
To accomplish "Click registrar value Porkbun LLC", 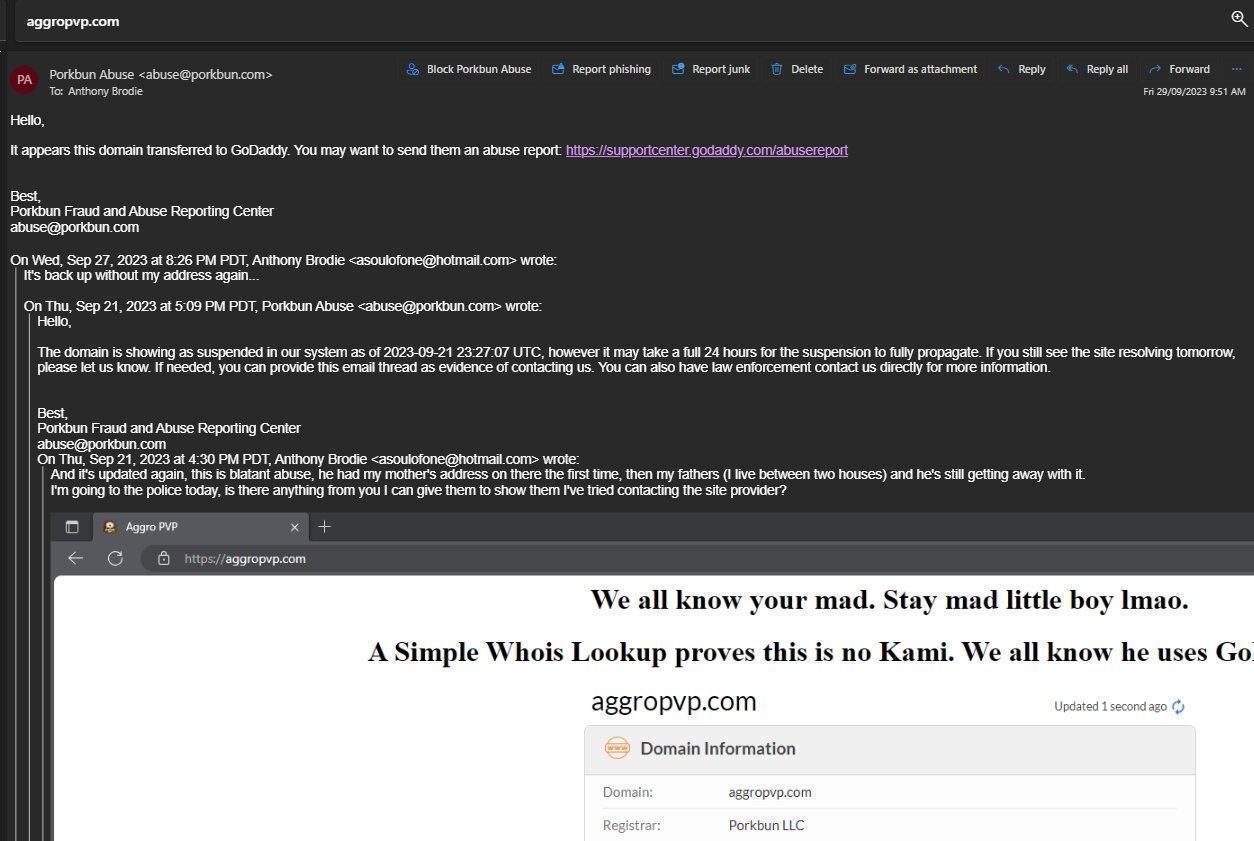I will 766,825.
